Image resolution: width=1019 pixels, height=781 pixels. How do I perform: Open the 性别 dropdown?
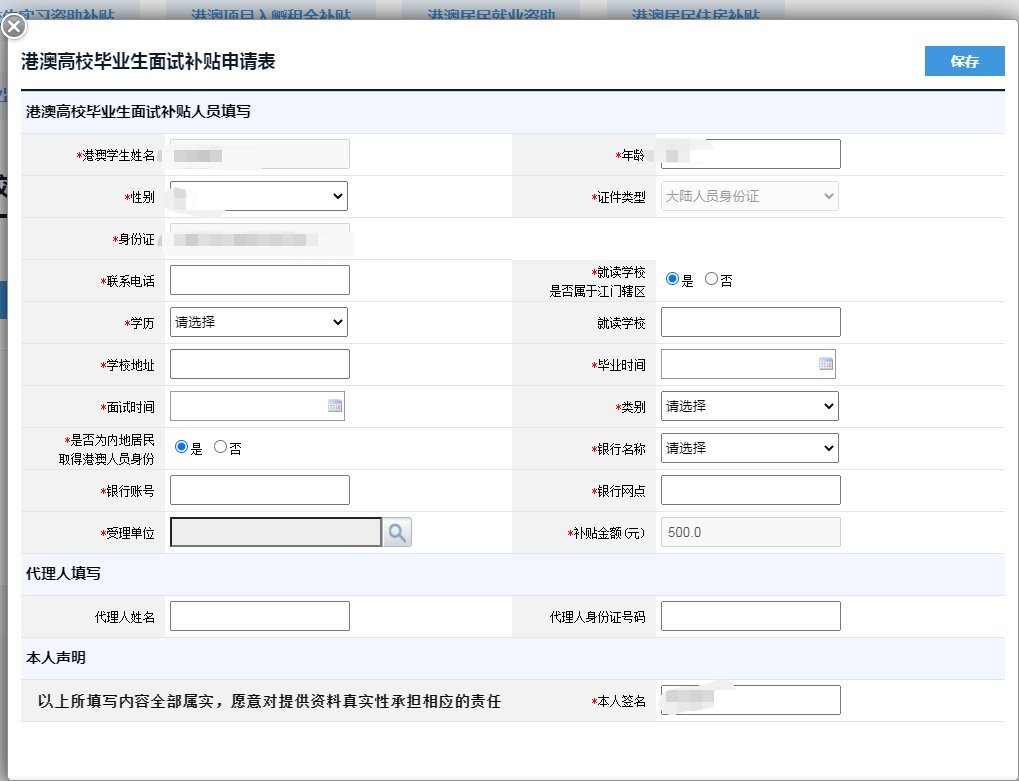(259, 196)
